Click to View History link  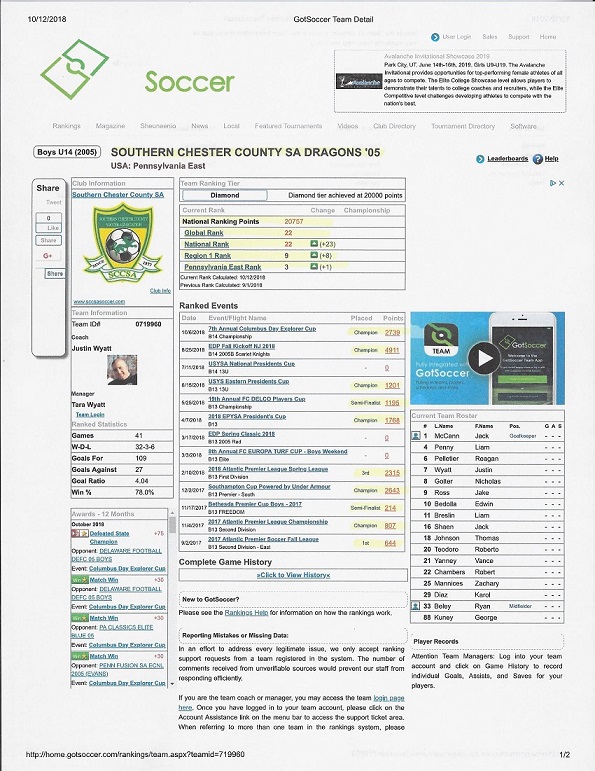tap(293, 575)
